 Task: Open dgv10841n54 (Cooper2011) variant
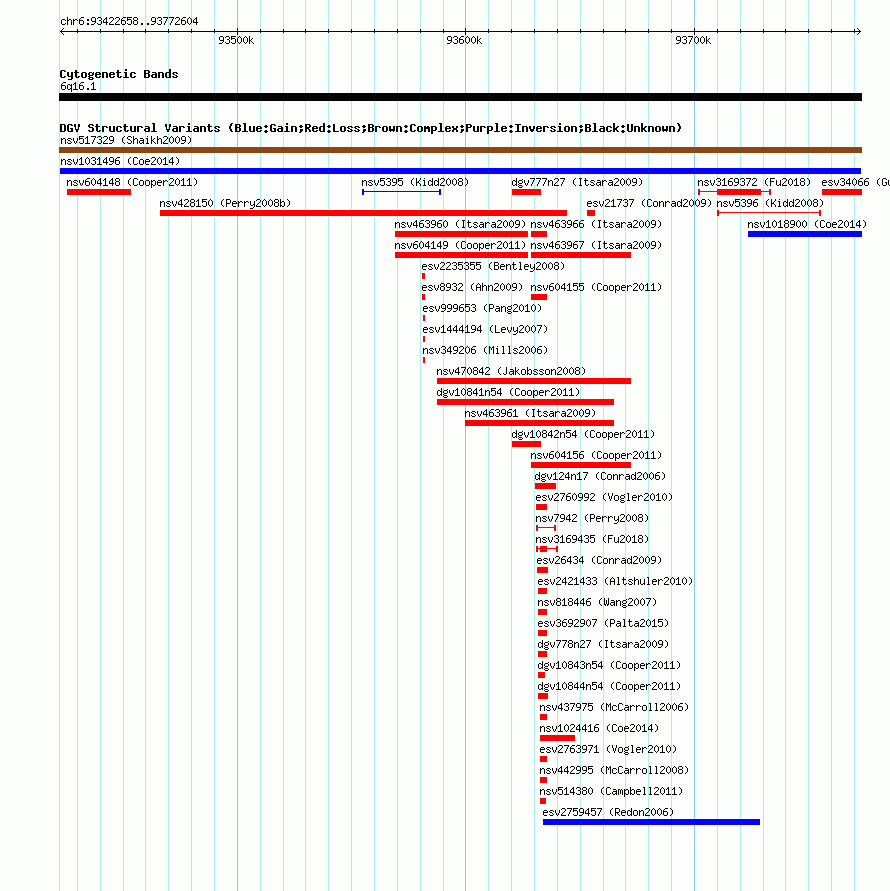pyautogui.click(x=508, y=393)
